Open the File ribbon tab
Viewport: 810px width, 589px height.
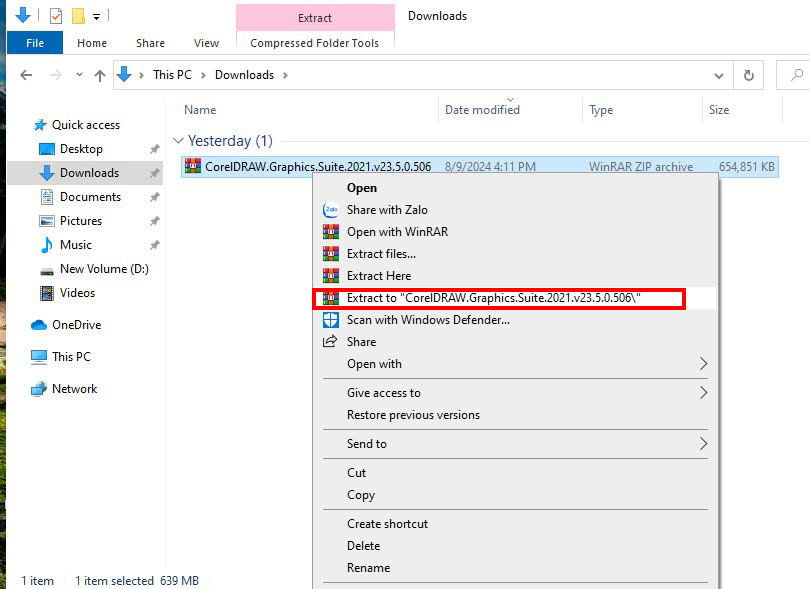click(35, 43)
